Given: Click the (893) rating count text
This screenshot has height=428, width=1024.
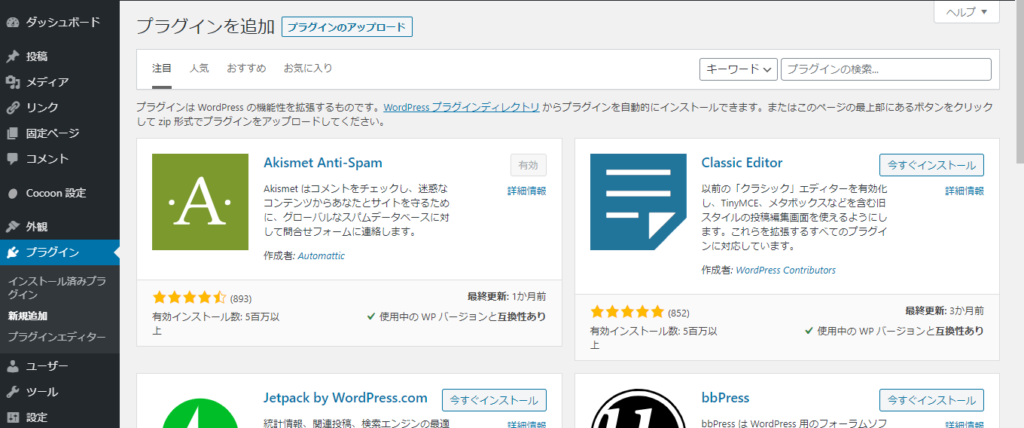Looking at the screenshot, I should pos(241,298).
